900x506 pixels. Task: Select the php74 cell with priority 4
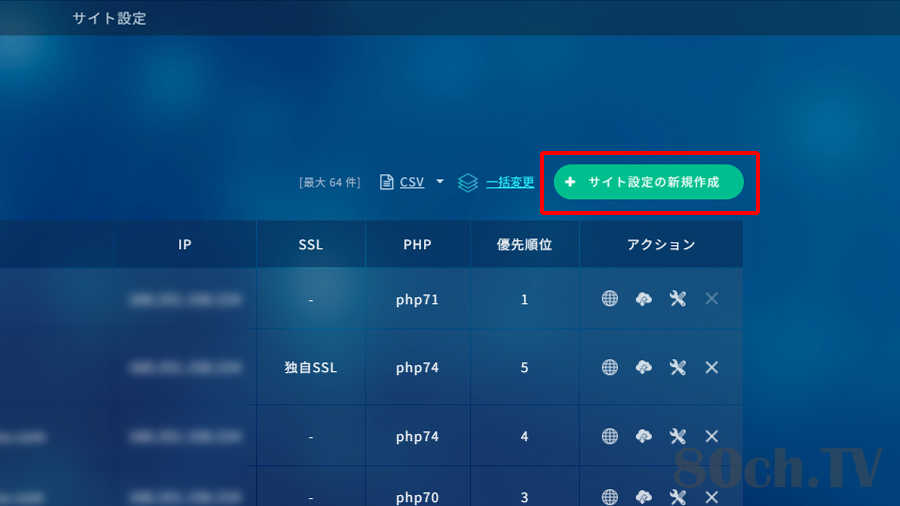point(417,437)
